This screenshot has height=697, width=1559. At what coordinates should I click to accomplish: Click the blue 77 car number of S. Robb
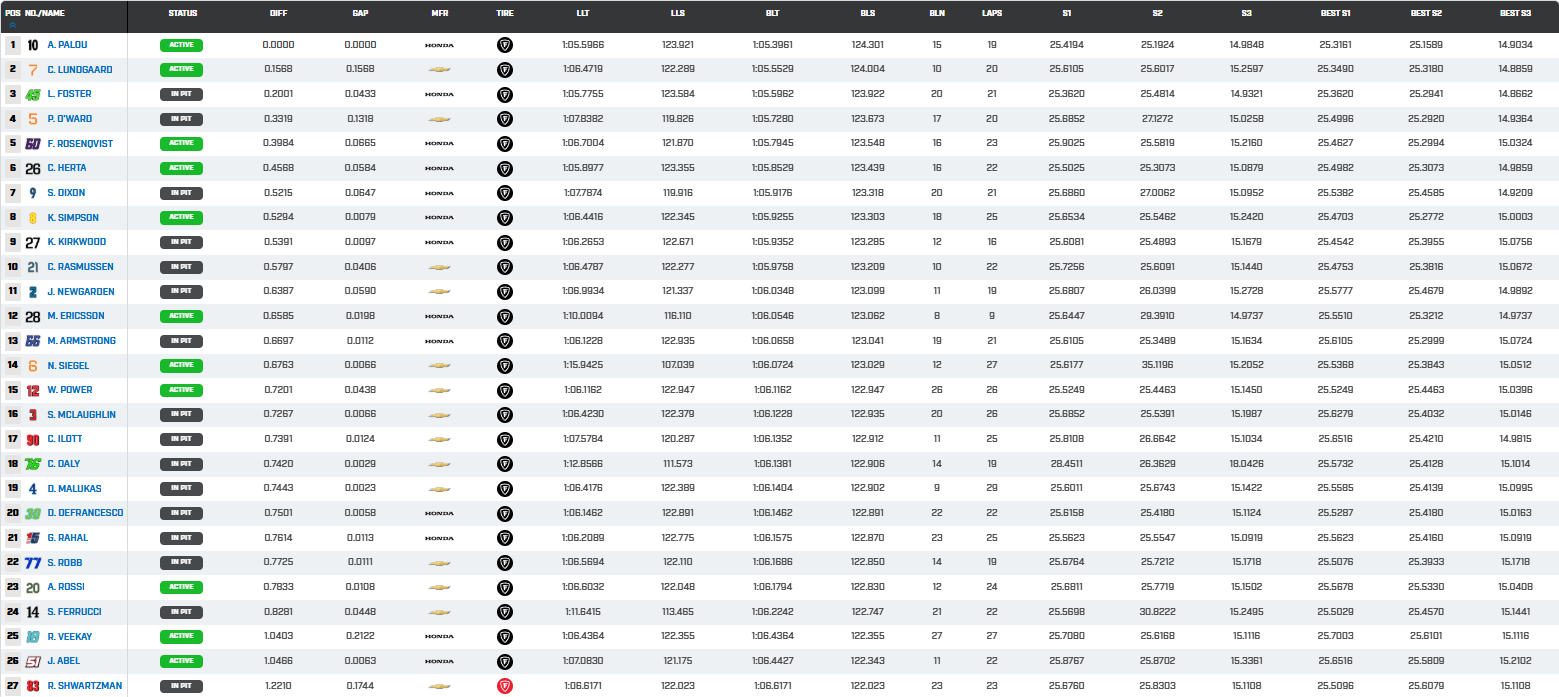click(x=33, y=563)
